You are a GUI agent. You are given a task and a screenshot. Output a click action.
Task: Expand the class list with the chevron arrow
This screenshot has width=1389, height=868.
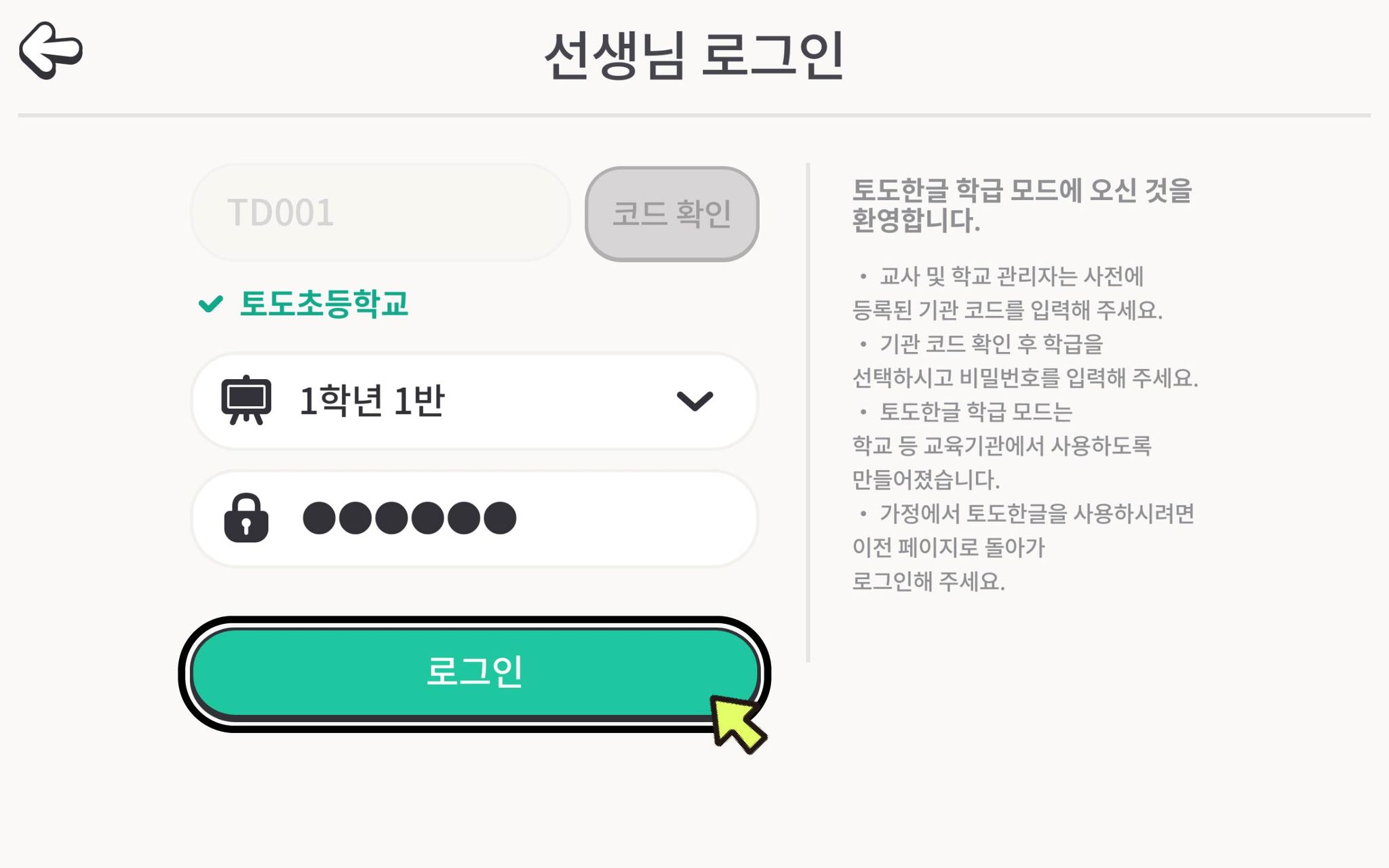(x=695, y=401)
